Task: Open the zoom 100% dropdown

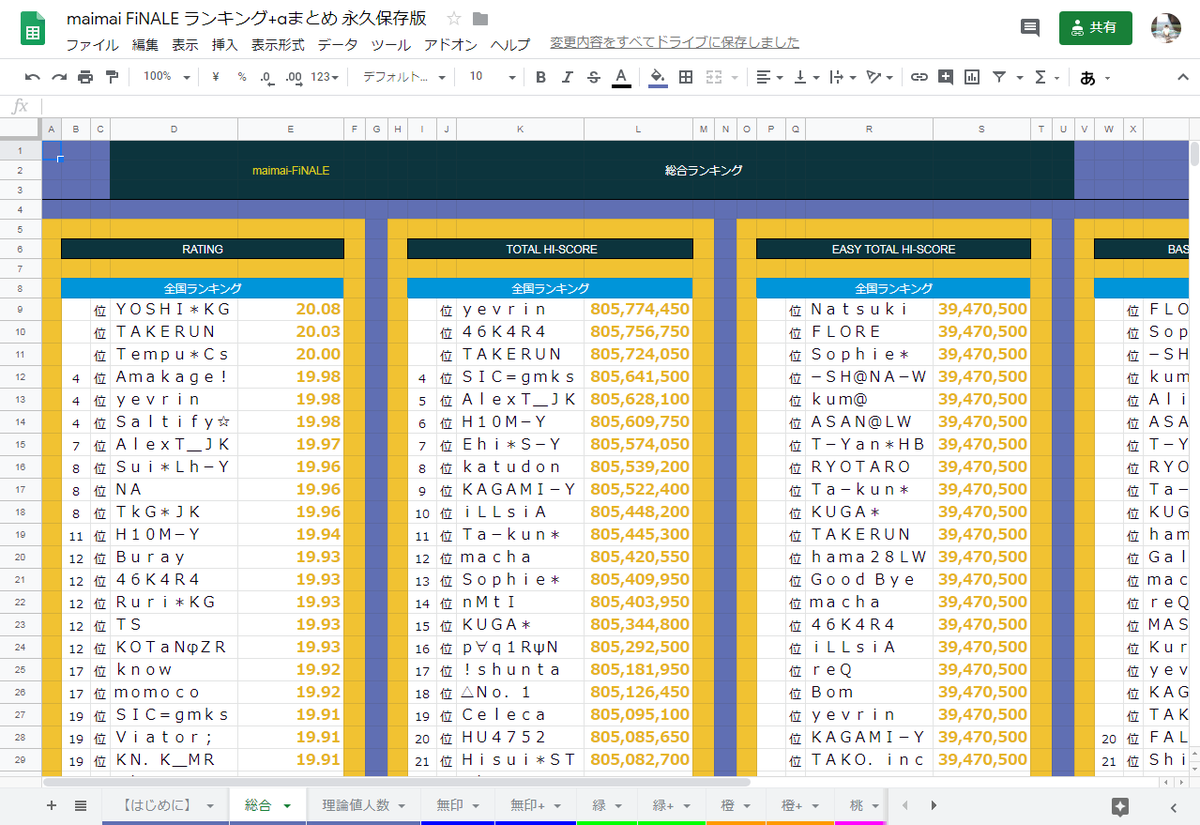Action: click(x=165, y=77)
